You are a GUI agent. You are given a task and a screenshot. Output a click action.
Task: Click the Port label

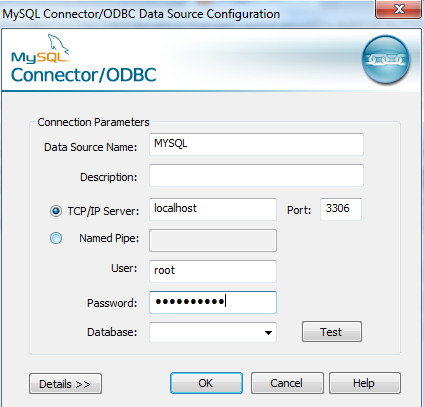coord(299,210)
